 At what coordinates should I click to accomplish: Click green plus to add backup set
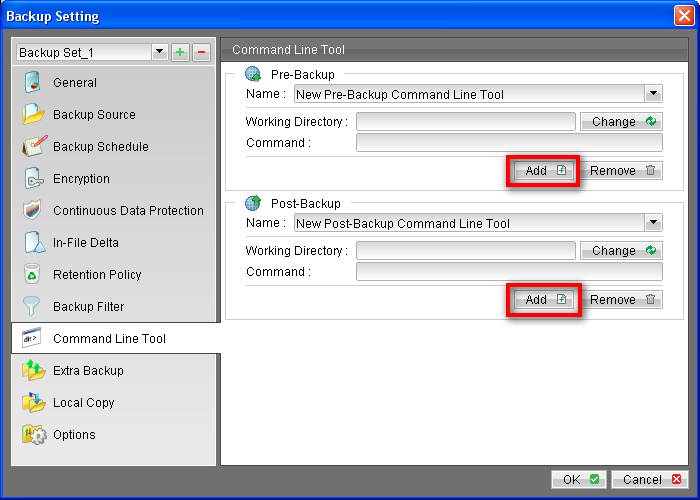pos(180,52)
